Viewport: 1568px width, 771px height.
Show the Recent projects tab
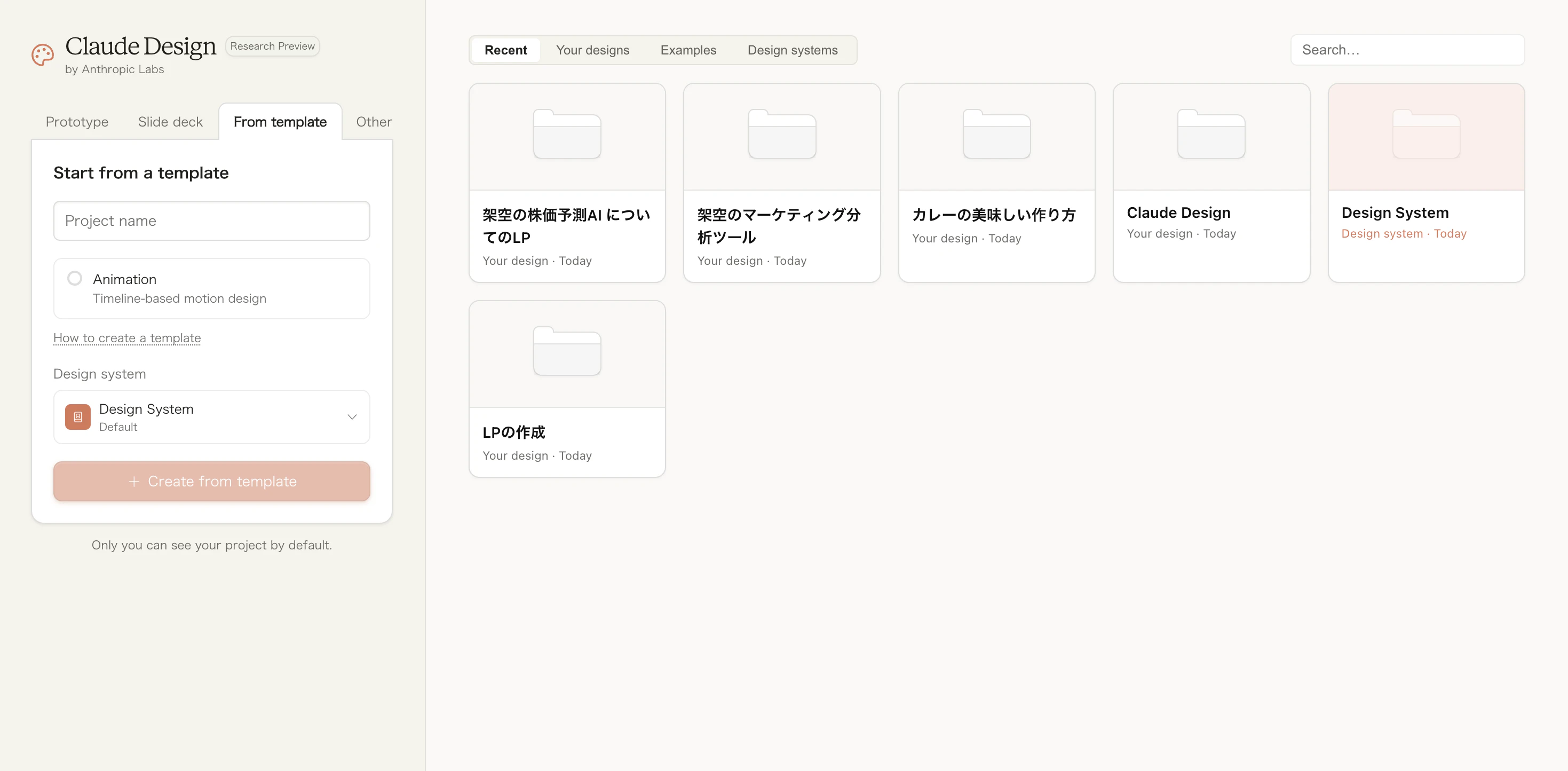[x=506, y=50]
